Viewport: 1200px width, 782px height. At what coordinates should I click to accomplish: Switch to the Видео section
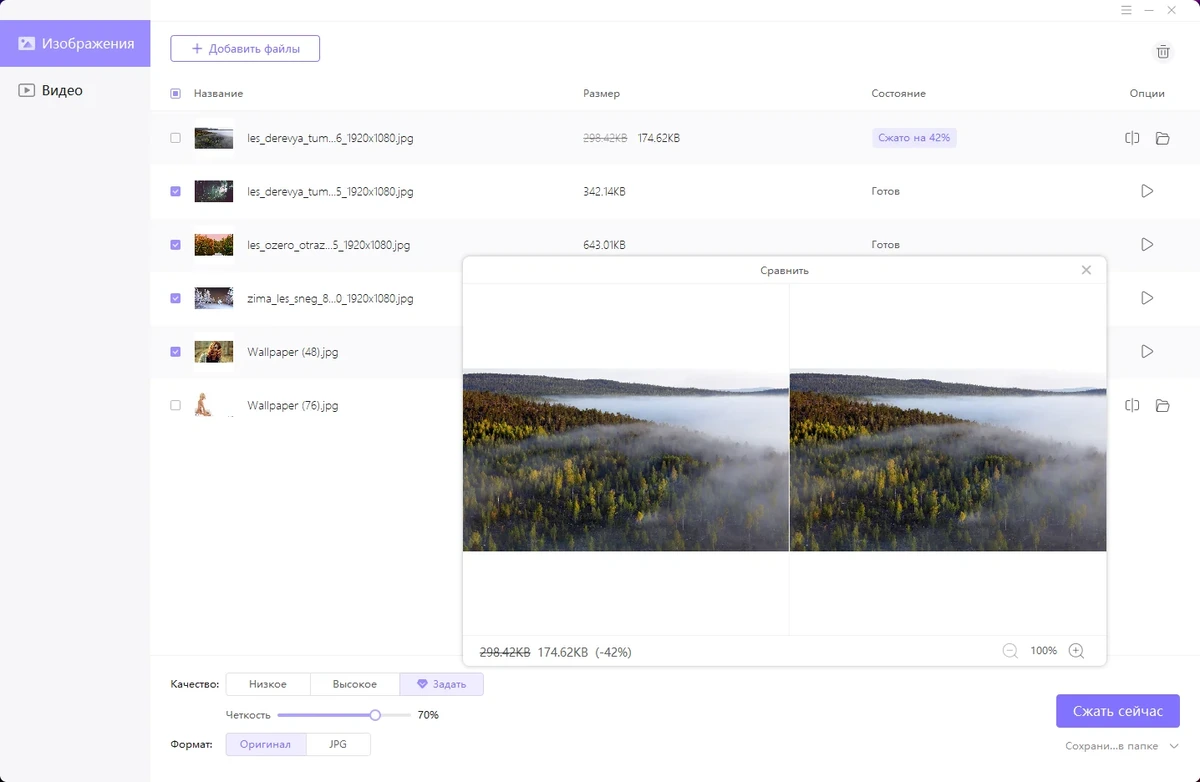(x=75, y=90)
